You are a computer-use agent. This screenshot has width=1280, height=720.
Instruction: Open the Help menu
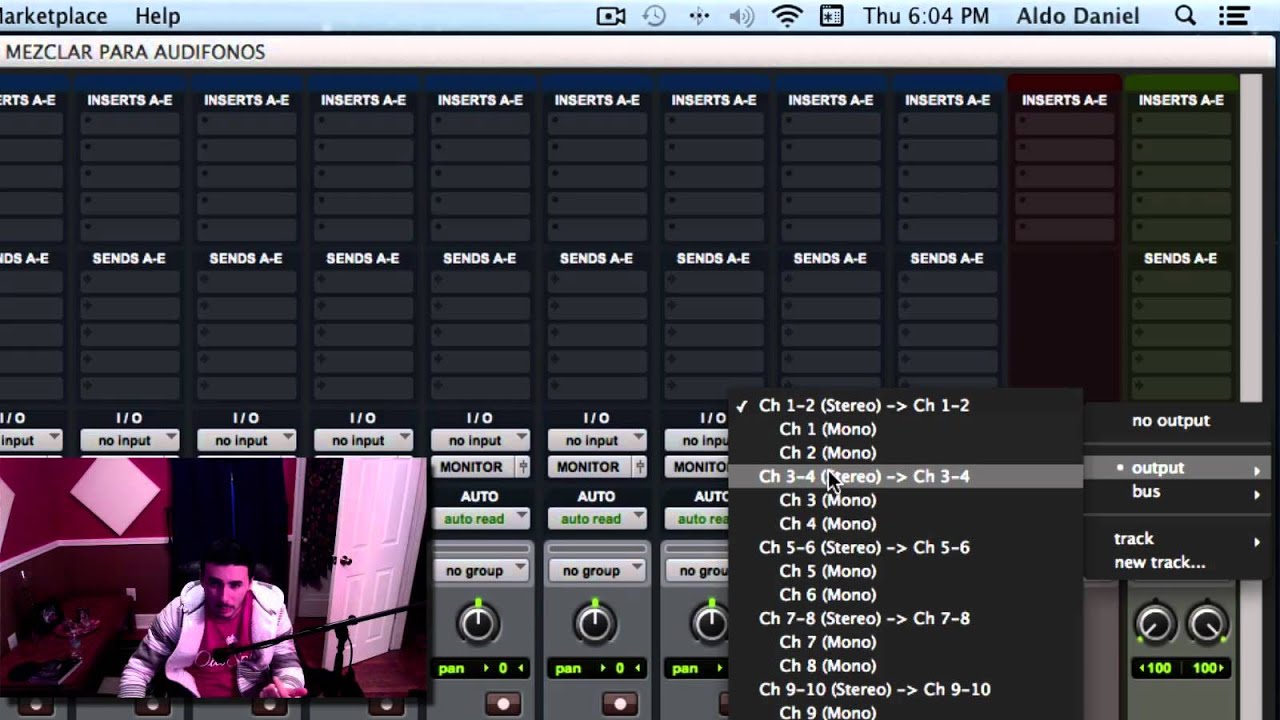[x=157, y=16]
